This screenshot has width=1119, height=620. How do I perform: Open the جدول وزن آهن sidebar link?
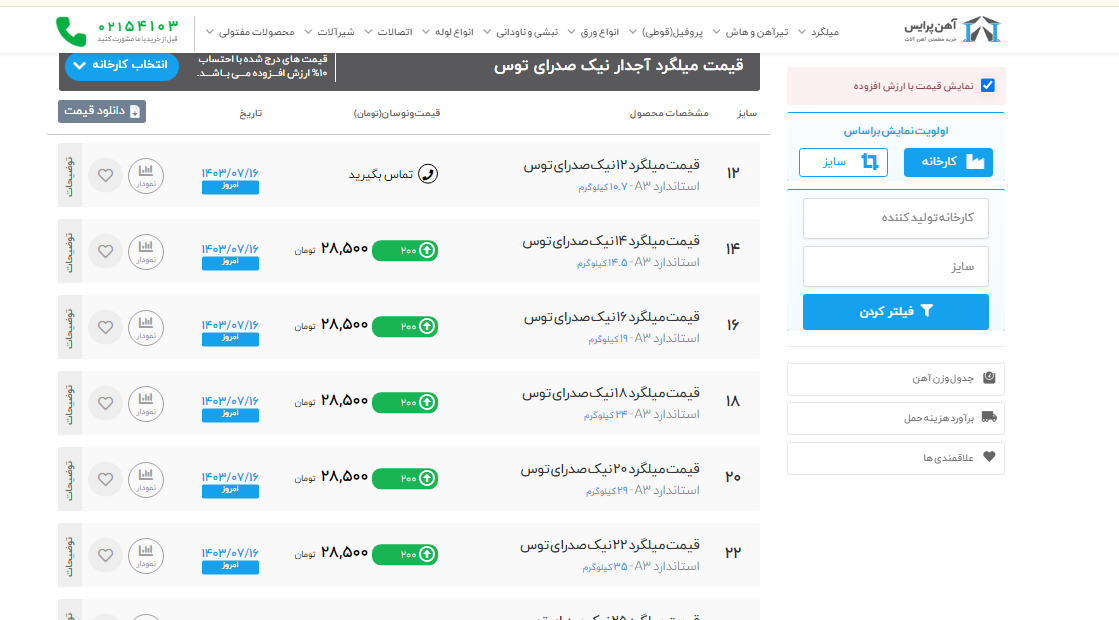tap(896, 379)
